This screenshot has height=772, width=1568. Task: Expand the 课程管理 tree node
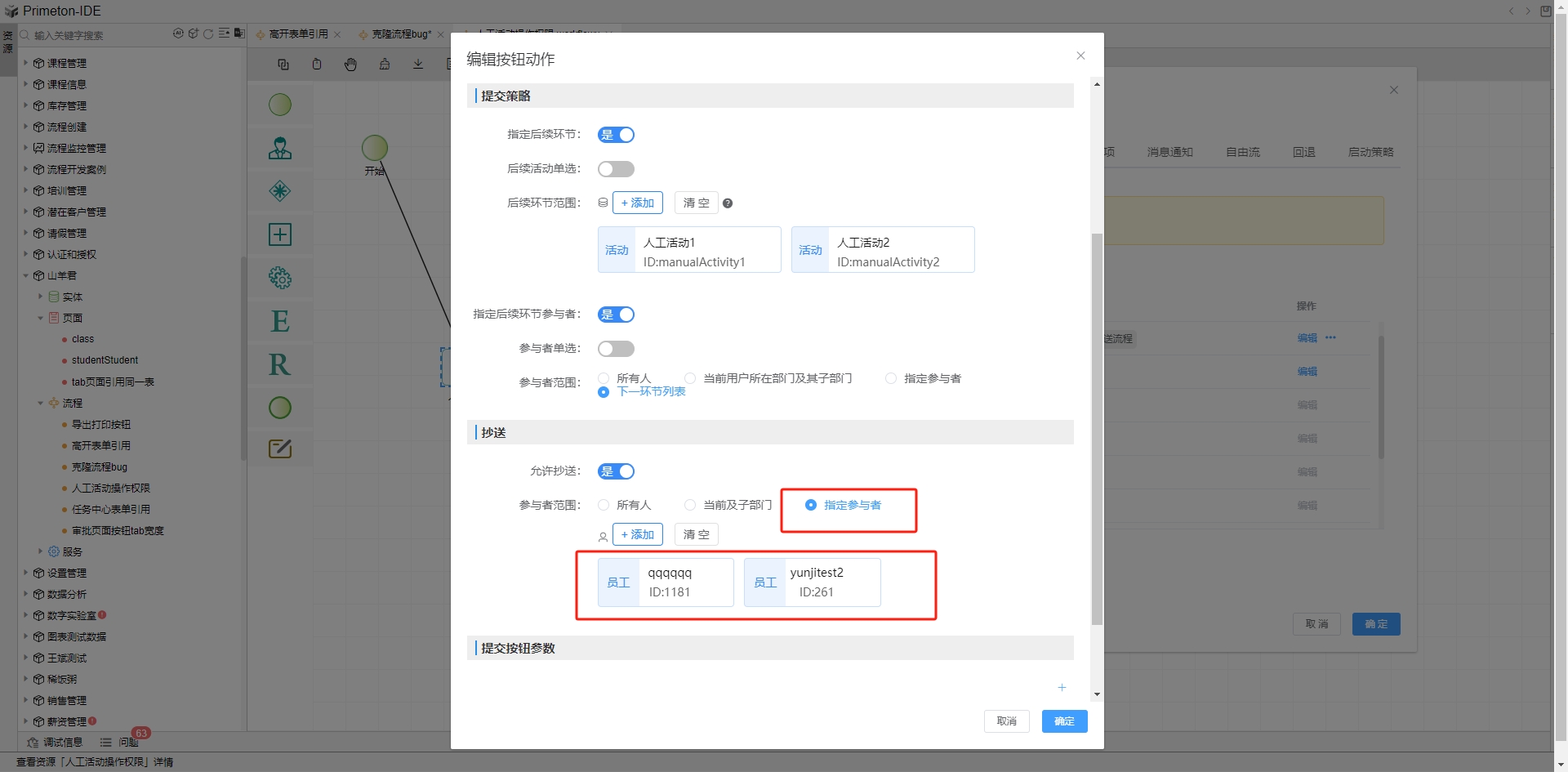25,63
